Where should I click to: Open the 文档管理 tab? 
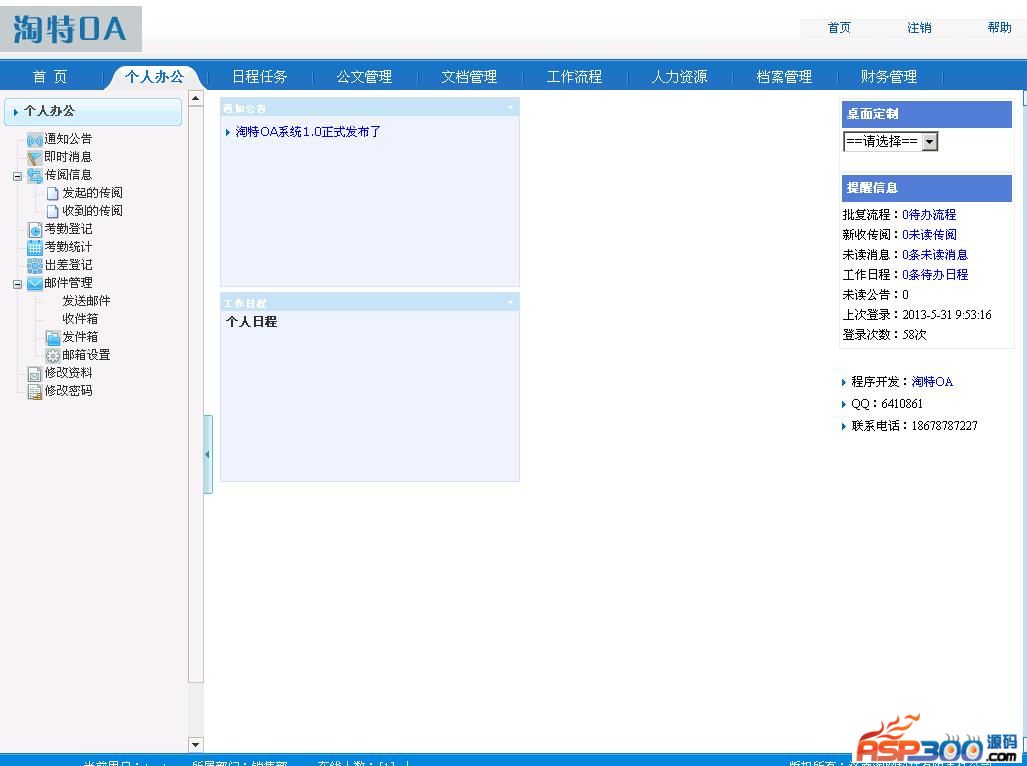pyautogui.click(x=469, y=77)
